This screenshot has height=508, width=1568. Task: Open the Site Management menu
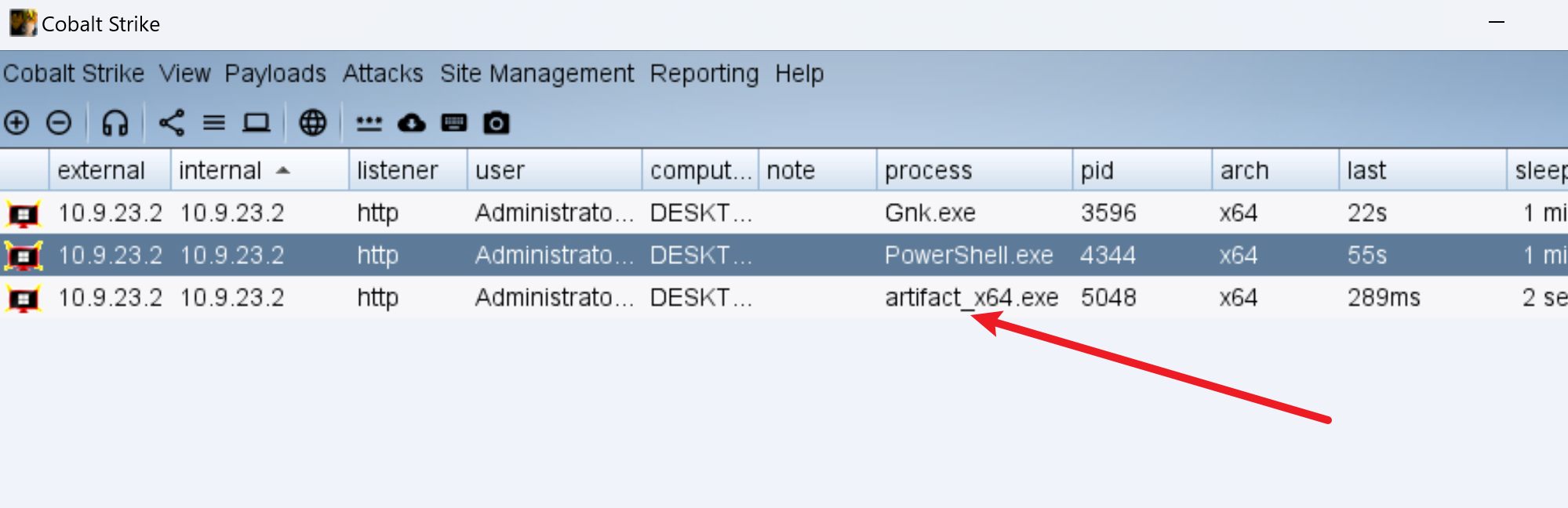[537, 74]
